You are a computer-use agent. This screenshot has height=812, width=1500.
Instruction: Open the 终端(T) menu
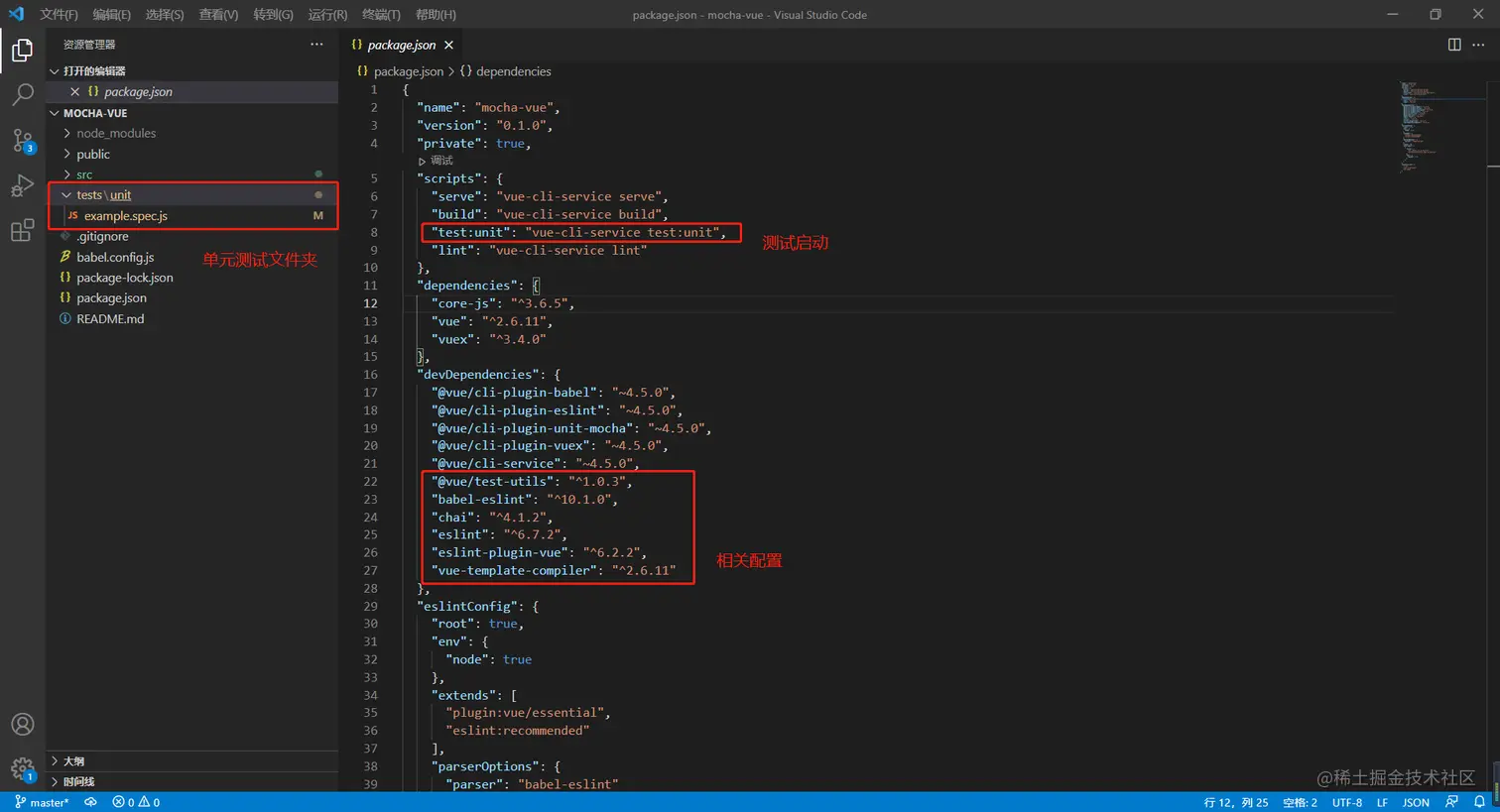click(381, 14)
